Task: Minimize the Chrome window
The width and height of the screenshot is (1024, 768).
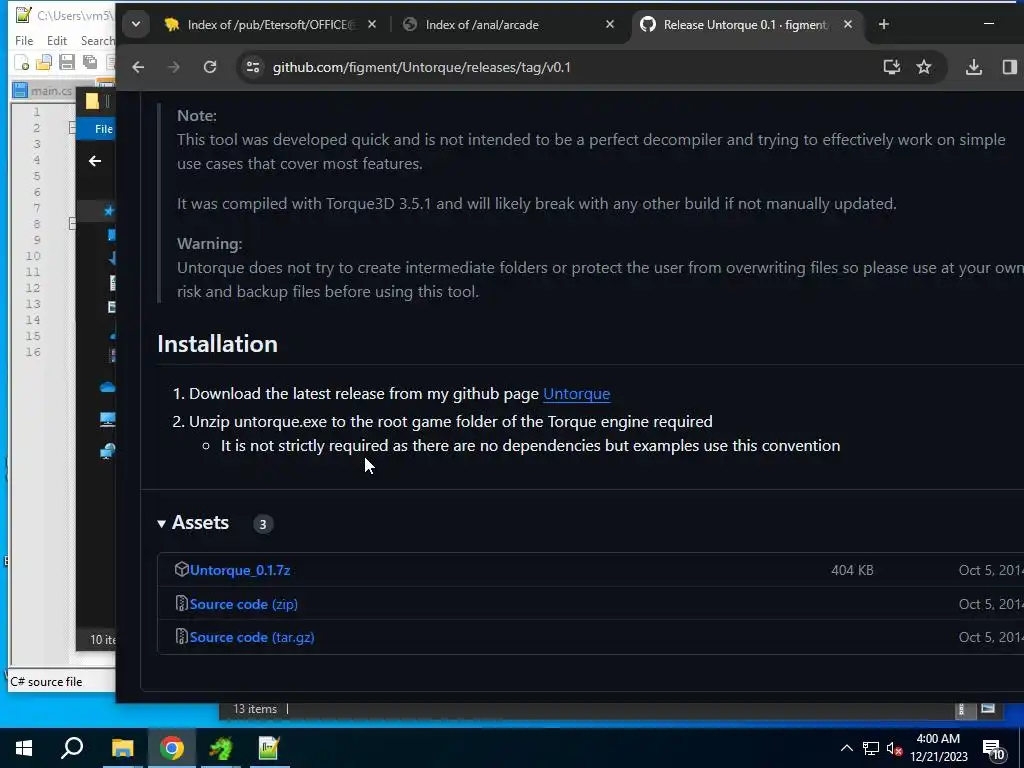Action: click(989, 24)
